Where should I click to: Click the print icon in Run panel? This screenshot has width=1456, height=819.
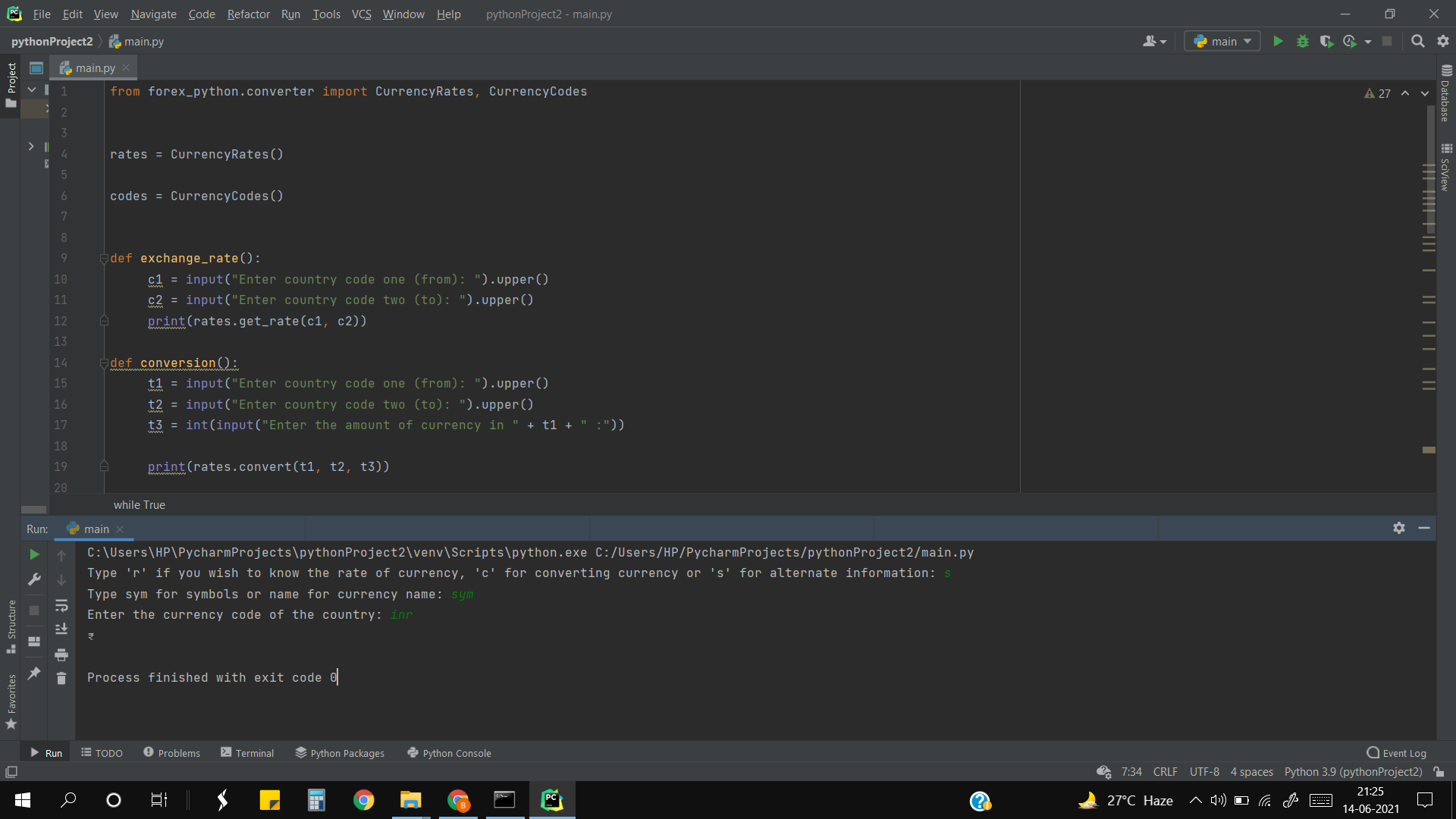pyautogui.click(x=61, y=654)
